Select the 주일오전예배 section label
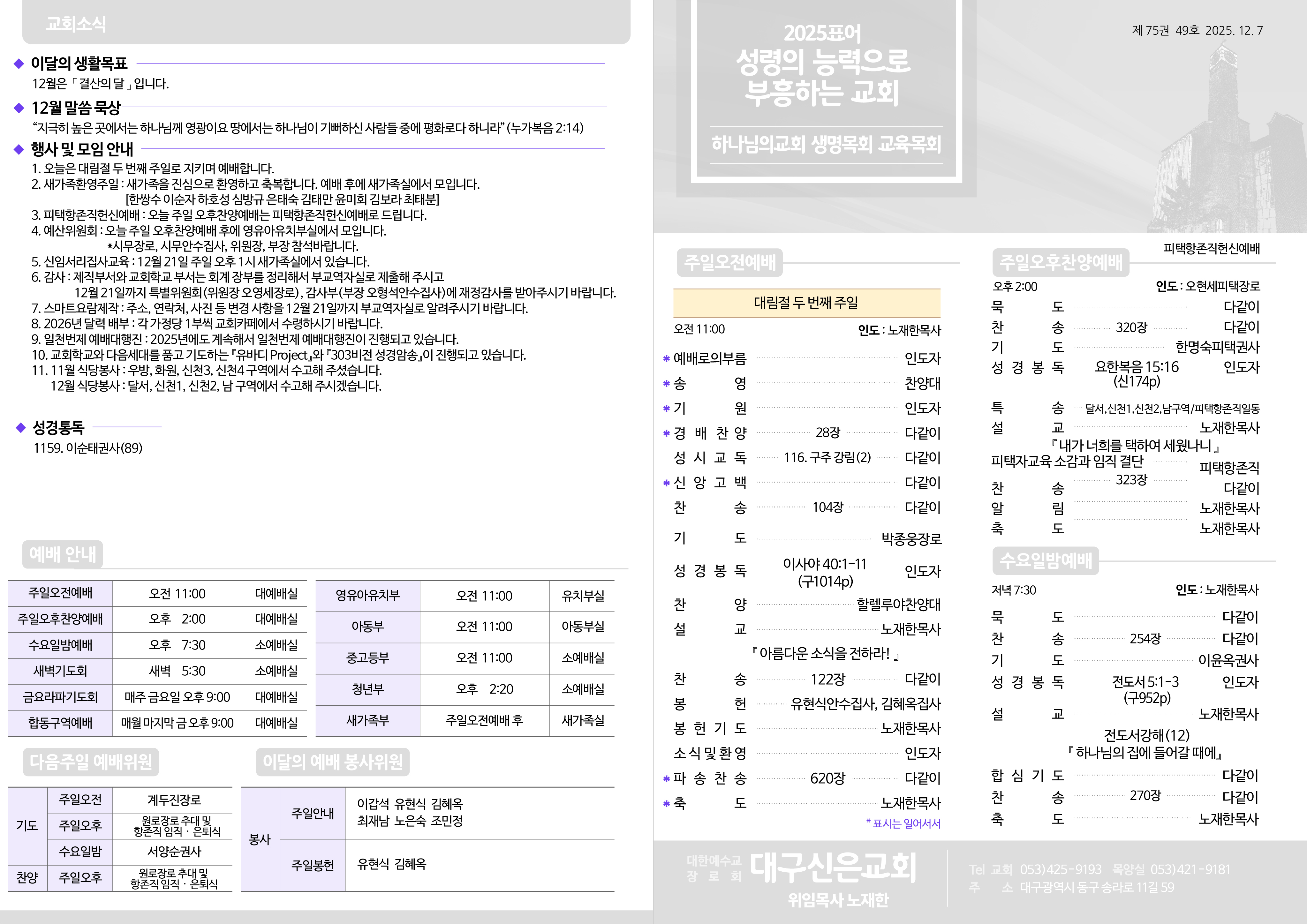The height and width of the screenshot is (924, 1307). [730, 262]
